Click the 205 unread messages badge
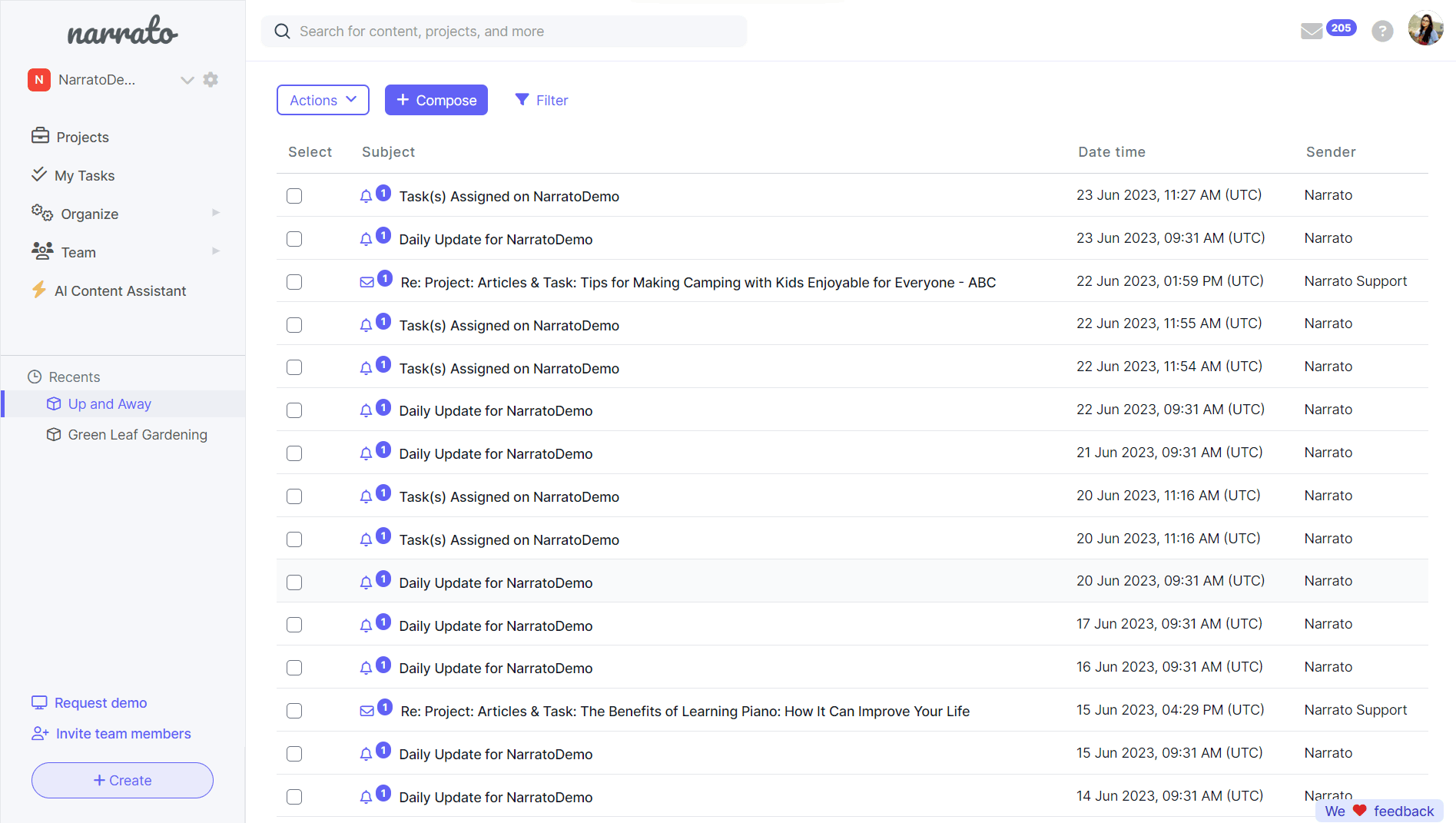The height and width of the screenshot is (823, 1456). pyautogui.click(x=1341, y=28)
